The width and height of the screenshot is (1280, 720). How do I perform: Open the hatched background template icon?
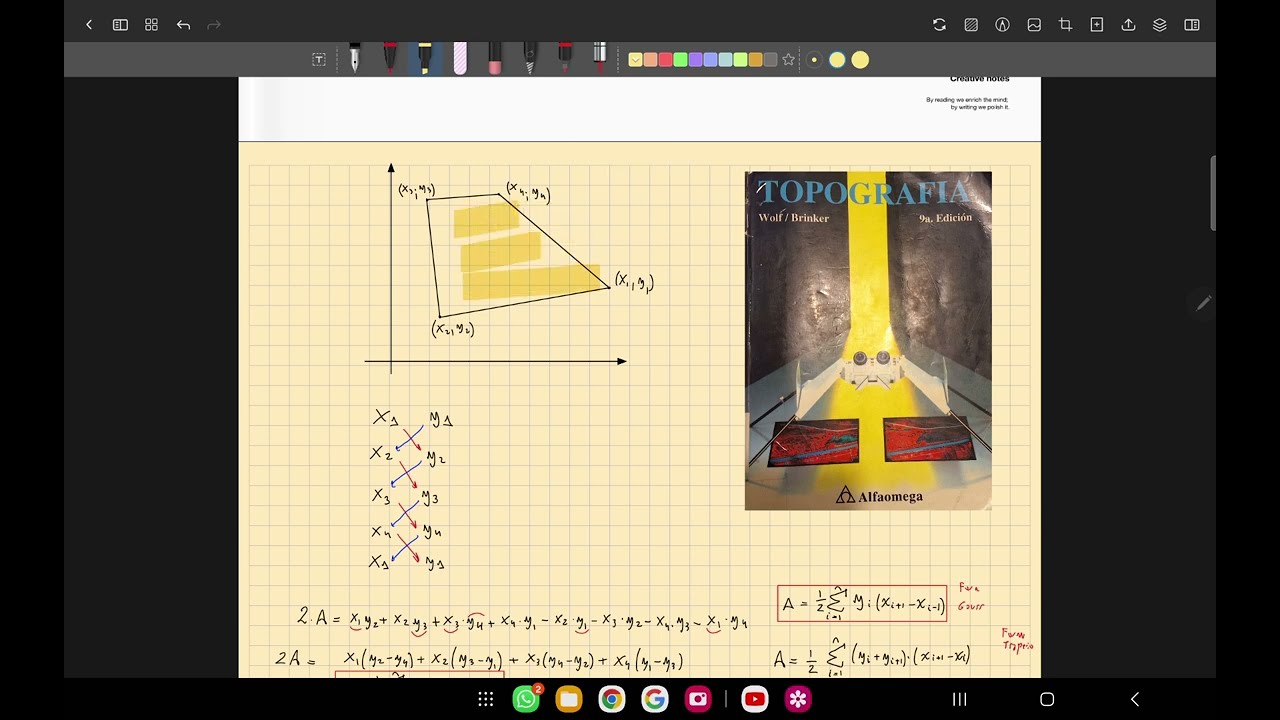(x=971, y=25)
